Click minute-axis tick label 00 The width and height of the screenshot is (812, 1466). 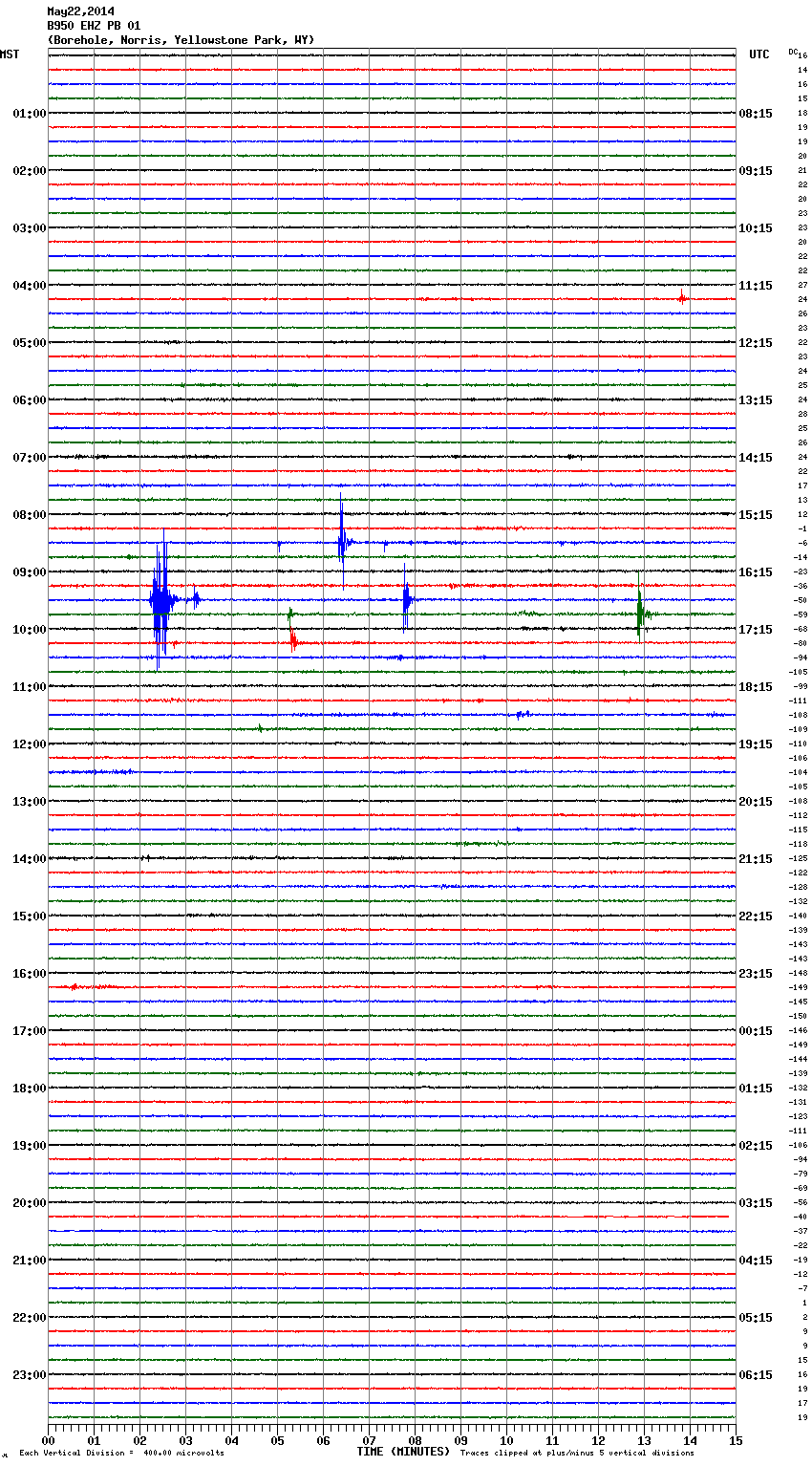pyautogui.click(x=49, y=1439)
